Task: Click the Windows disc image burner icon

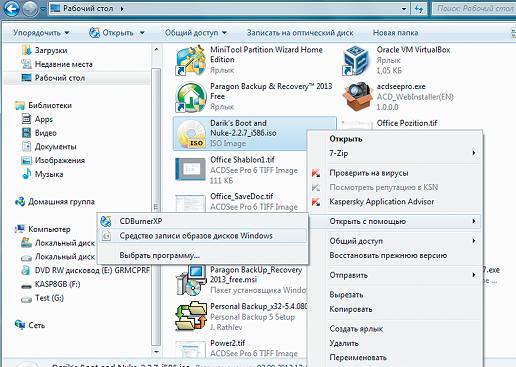Action: click(x=106, y=236)
